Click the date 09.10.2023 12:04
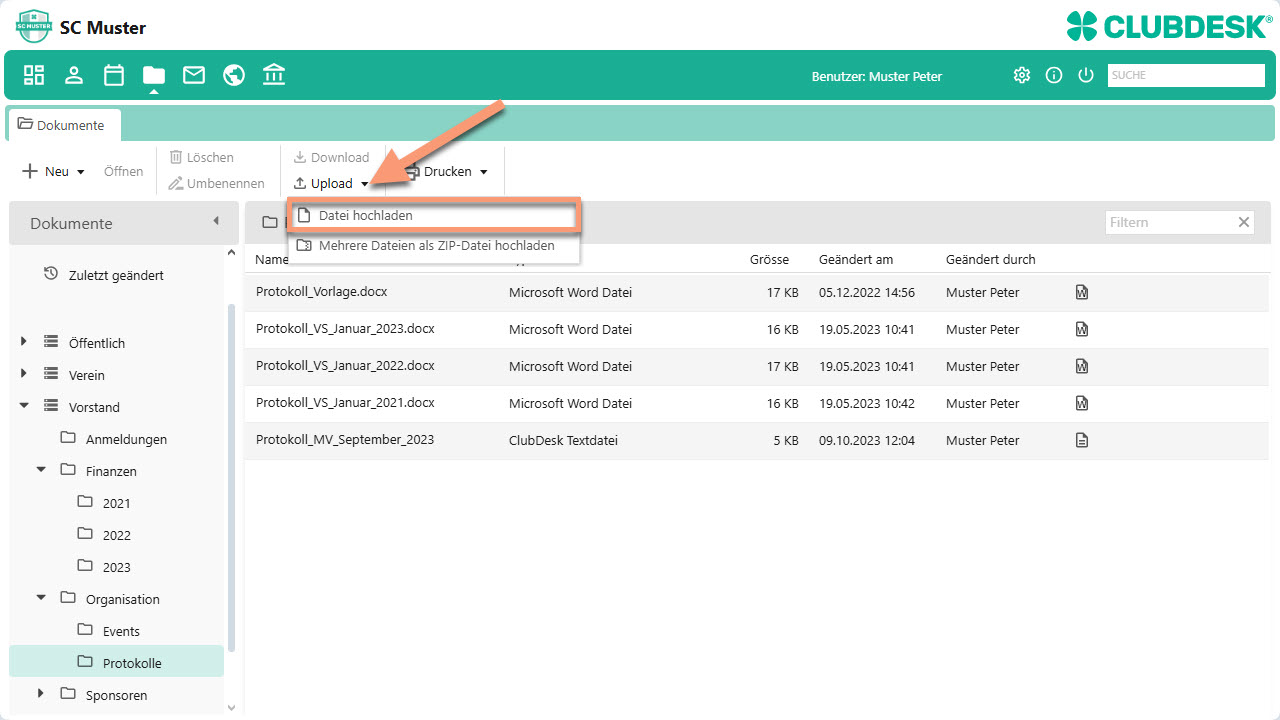1280x720 pixels. [x=866, y=441]
